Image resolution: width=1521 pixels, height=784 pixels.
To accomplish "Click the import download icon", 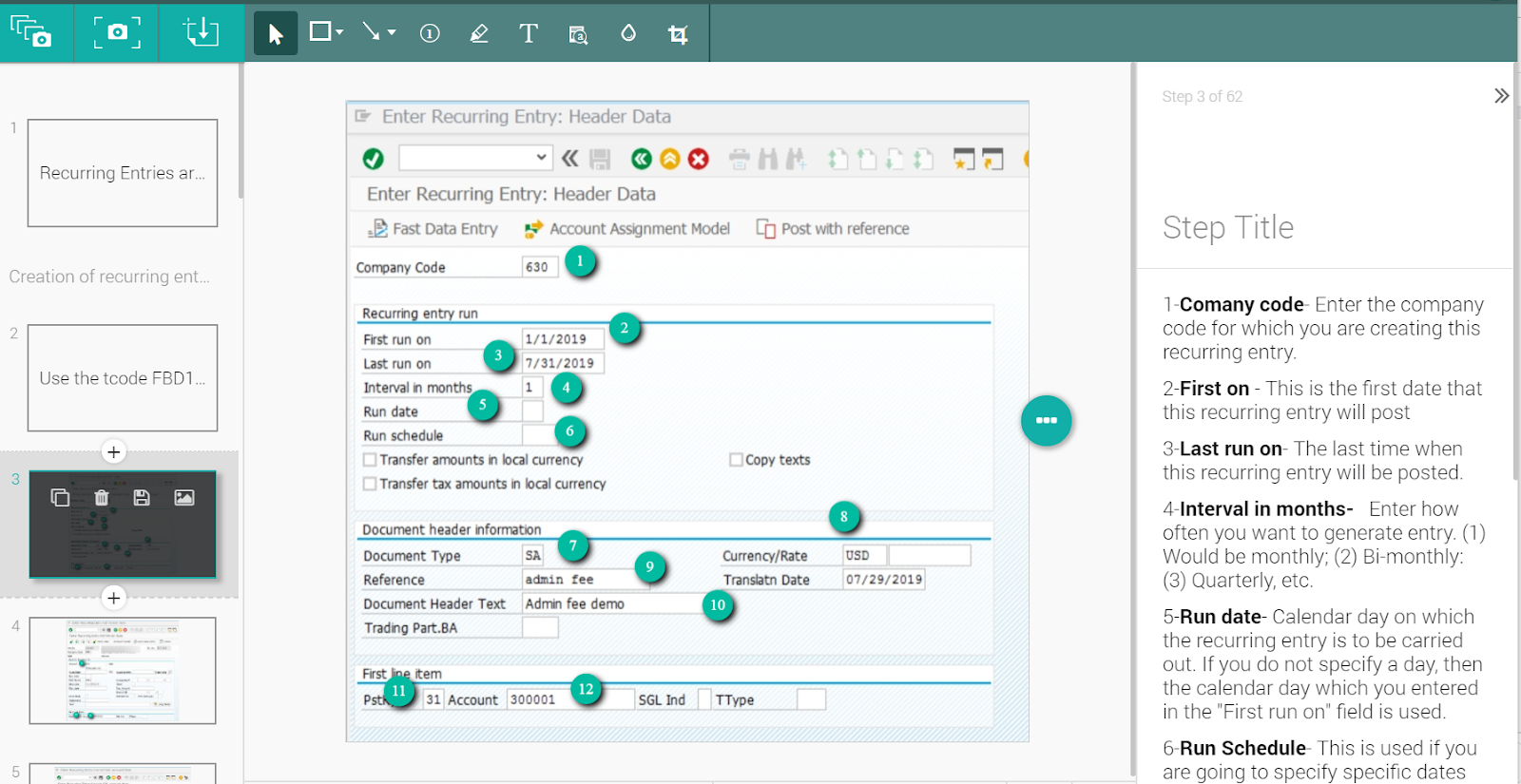I will [x=201, y=32].
